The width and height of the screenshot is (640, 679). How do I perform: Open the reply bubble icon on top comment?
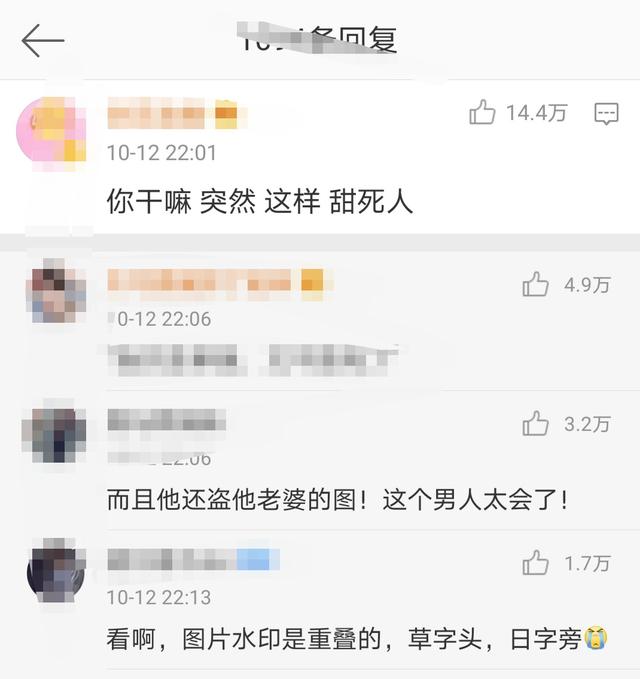coord(606,114)
